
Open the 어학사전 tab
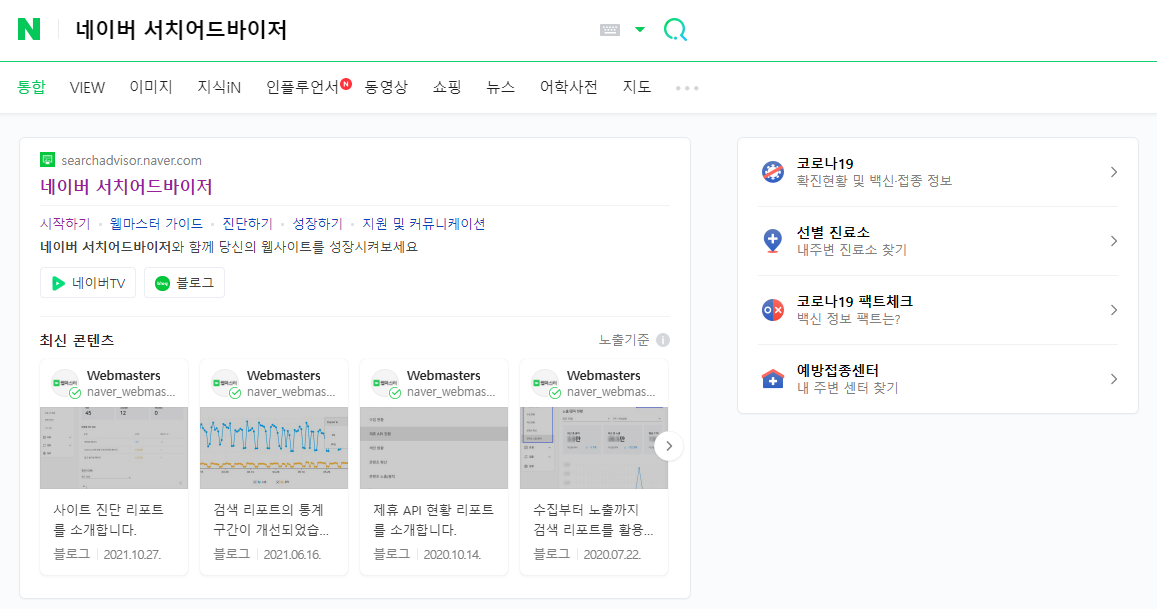568,87
